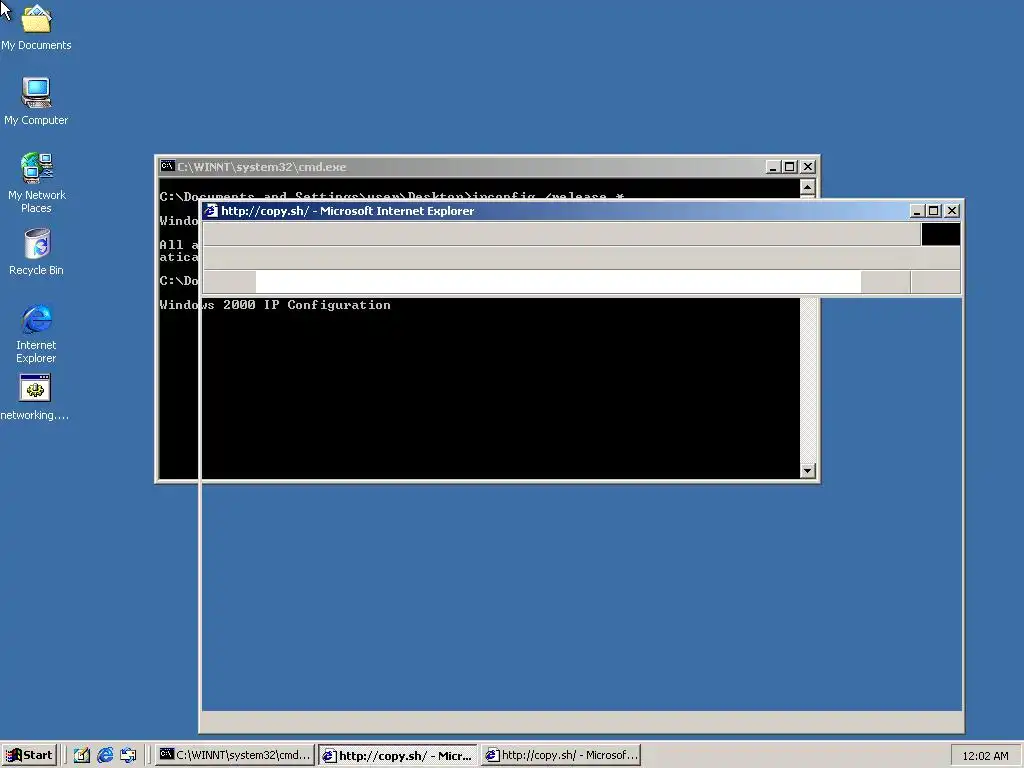Screen dimensions: 1024x768
Task: Switch to cmd.exe taskbar button
Action: click(235, 755)
